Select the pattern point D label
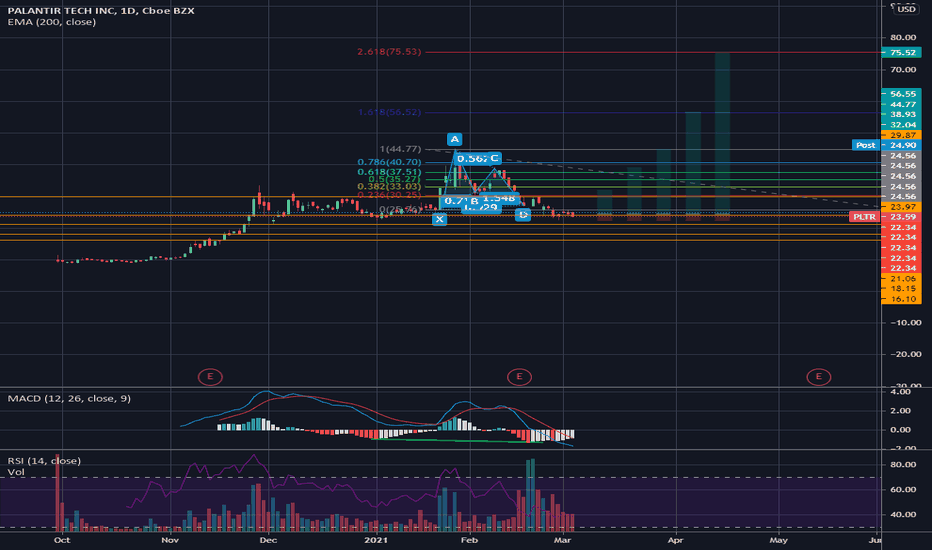 point(522,215)
